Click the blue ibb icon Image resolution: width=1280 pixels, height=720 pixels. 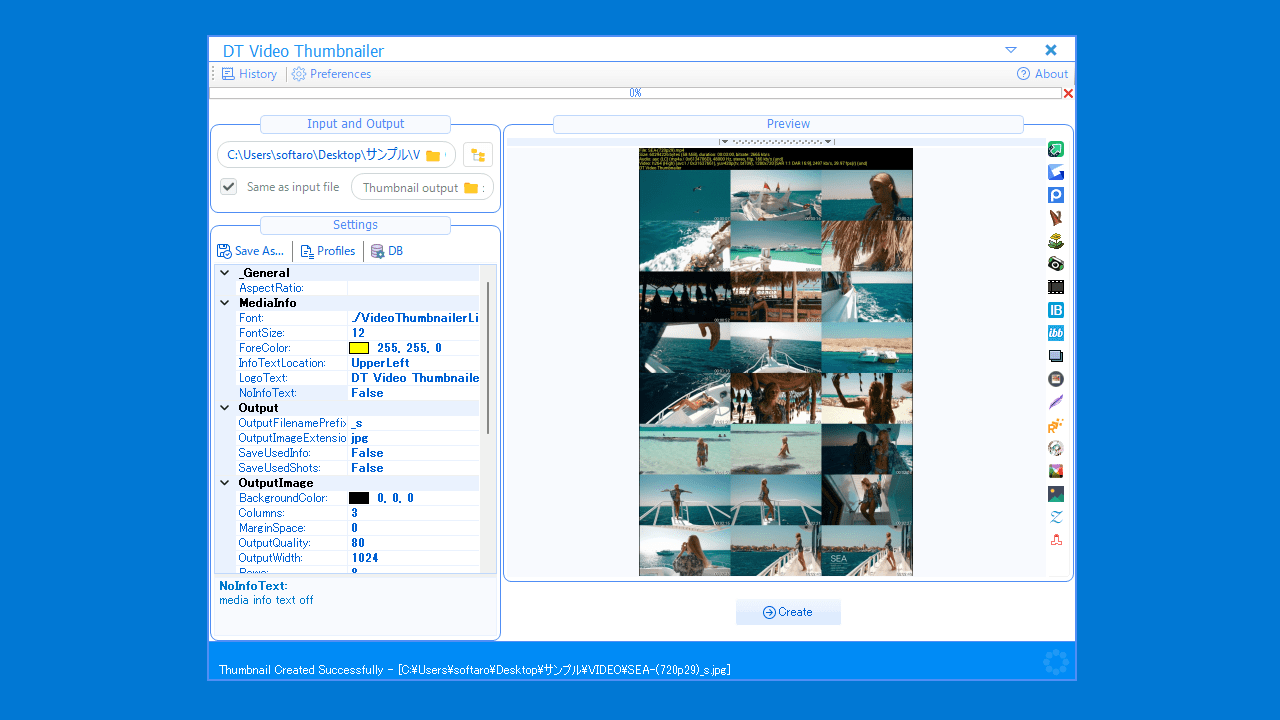1055,333
